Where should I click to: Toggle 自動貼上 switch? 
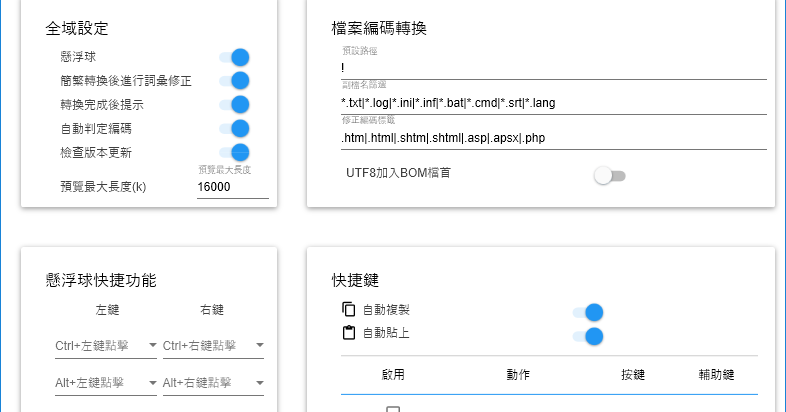[x=588, y=336]
